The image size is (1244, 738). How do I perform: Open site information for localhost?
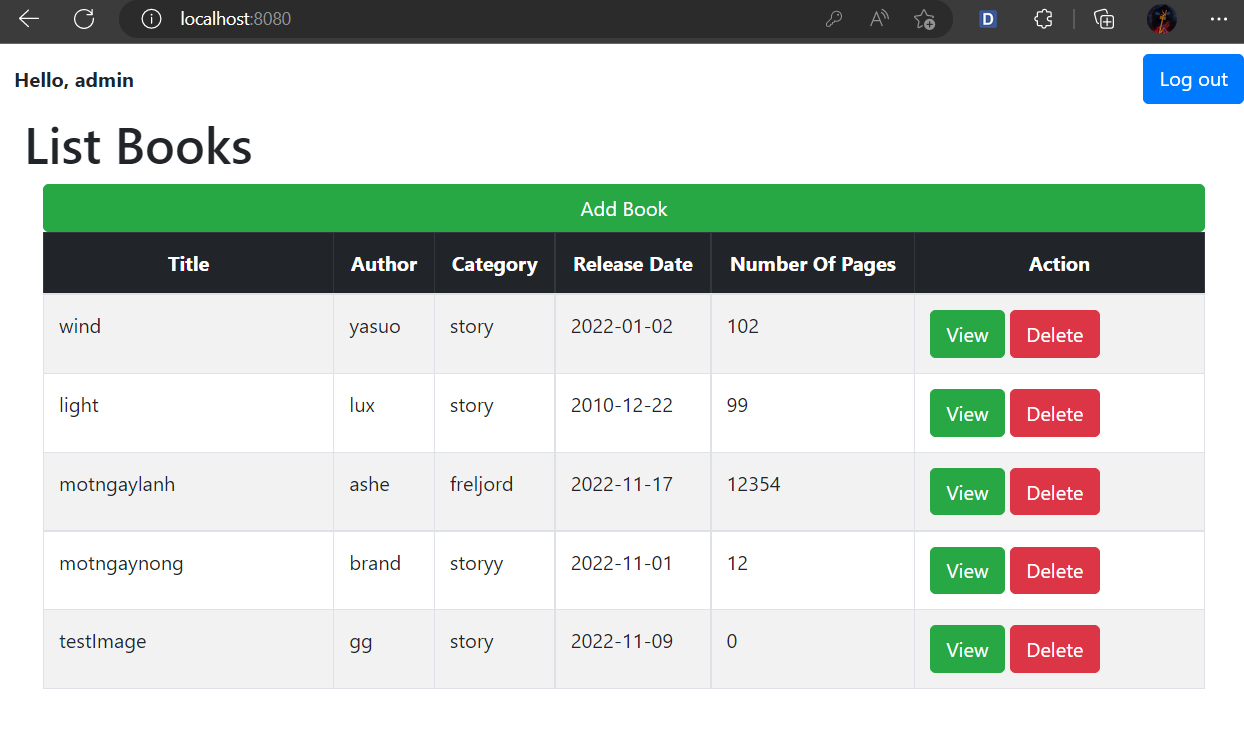point(151,19)
